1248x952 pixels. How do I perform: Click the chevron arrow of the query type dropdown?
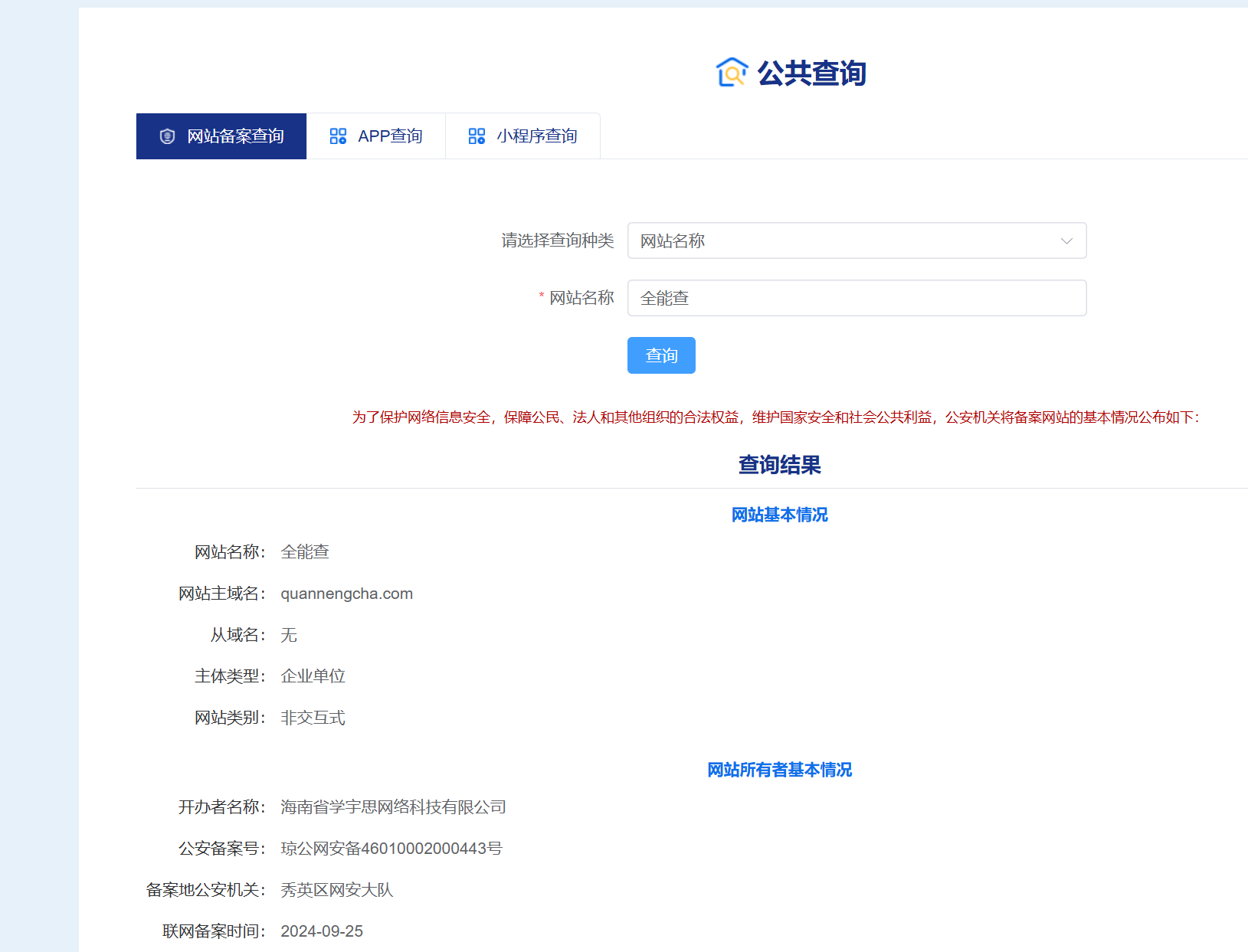[x=1066, y=241]
